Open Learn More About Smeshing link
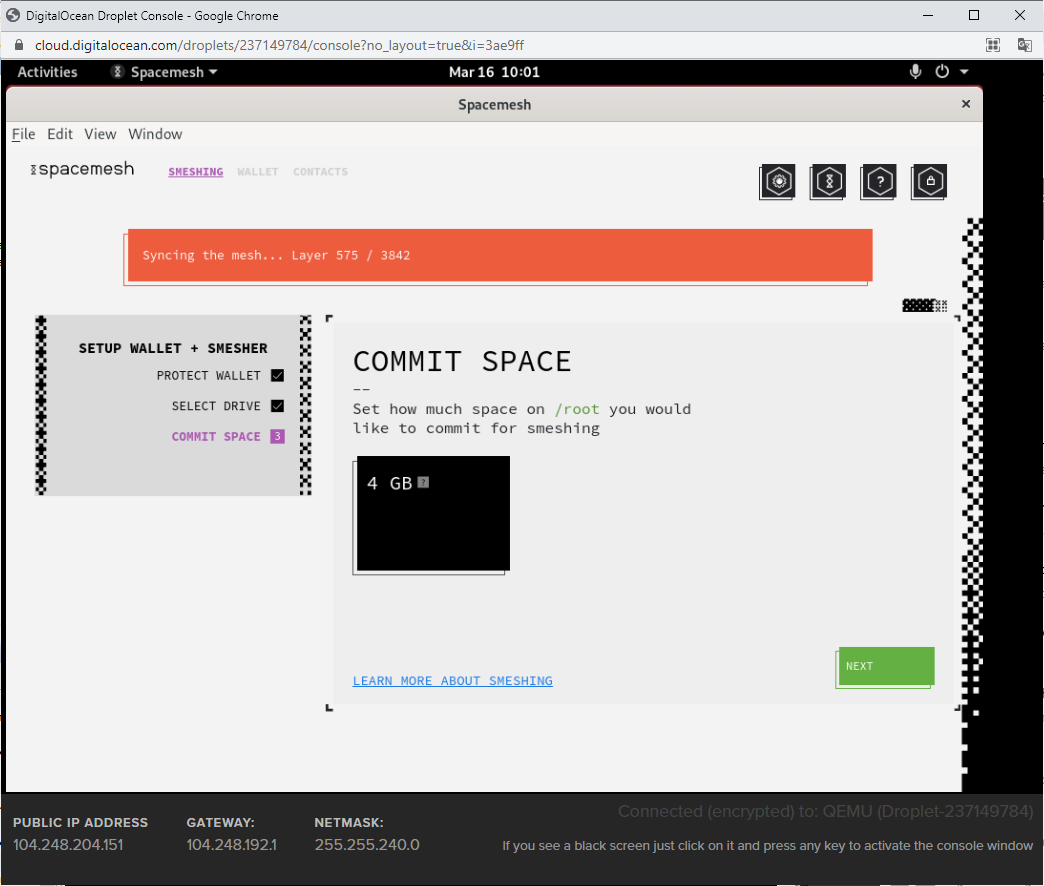 point(453,681)
